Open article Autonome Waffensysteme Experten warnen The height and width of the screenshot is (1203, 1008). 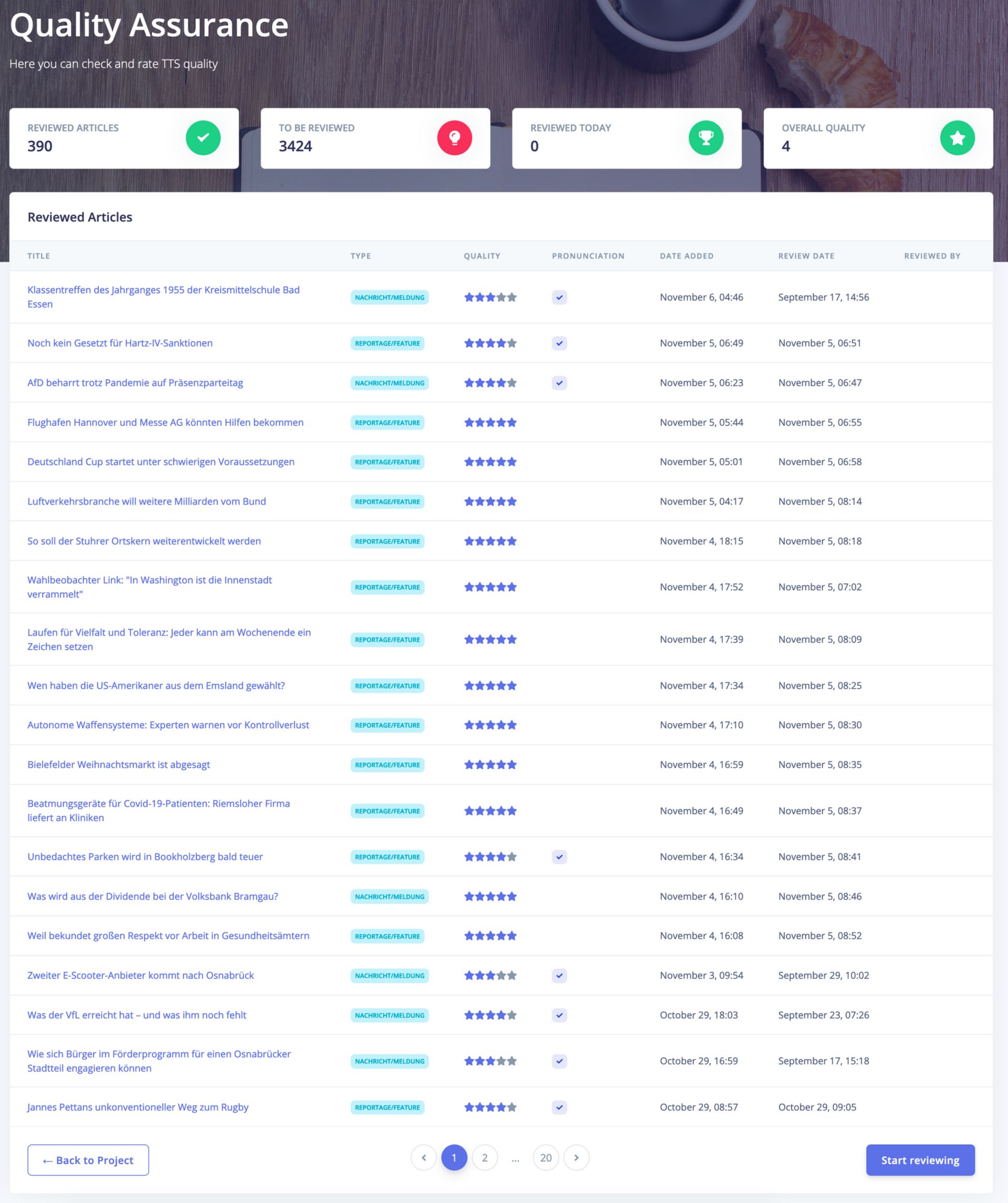169,725
